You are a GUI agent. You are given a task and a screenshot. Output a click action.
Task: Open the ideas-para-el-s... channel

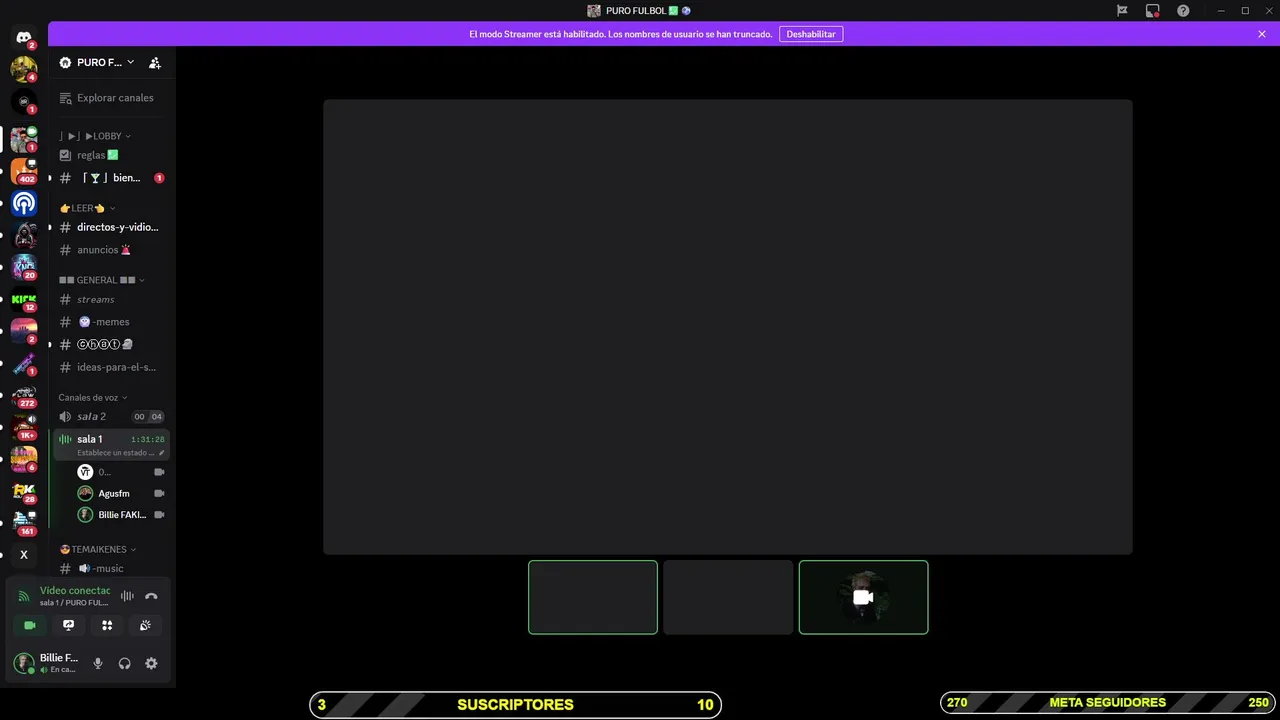111,367
